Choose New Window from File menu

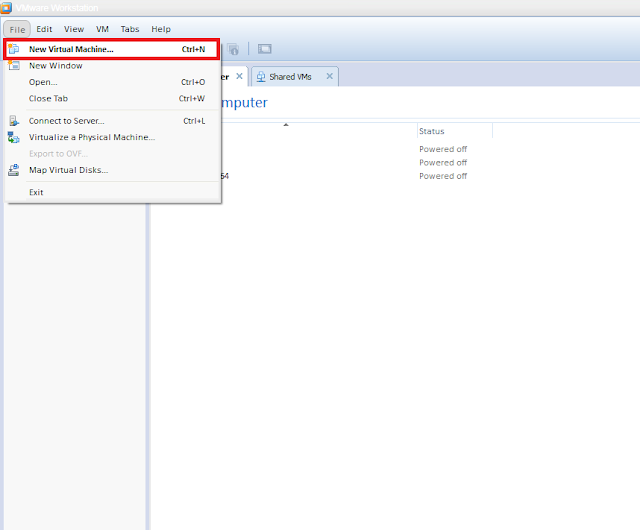pyautogui.click(x=112, y=66)
